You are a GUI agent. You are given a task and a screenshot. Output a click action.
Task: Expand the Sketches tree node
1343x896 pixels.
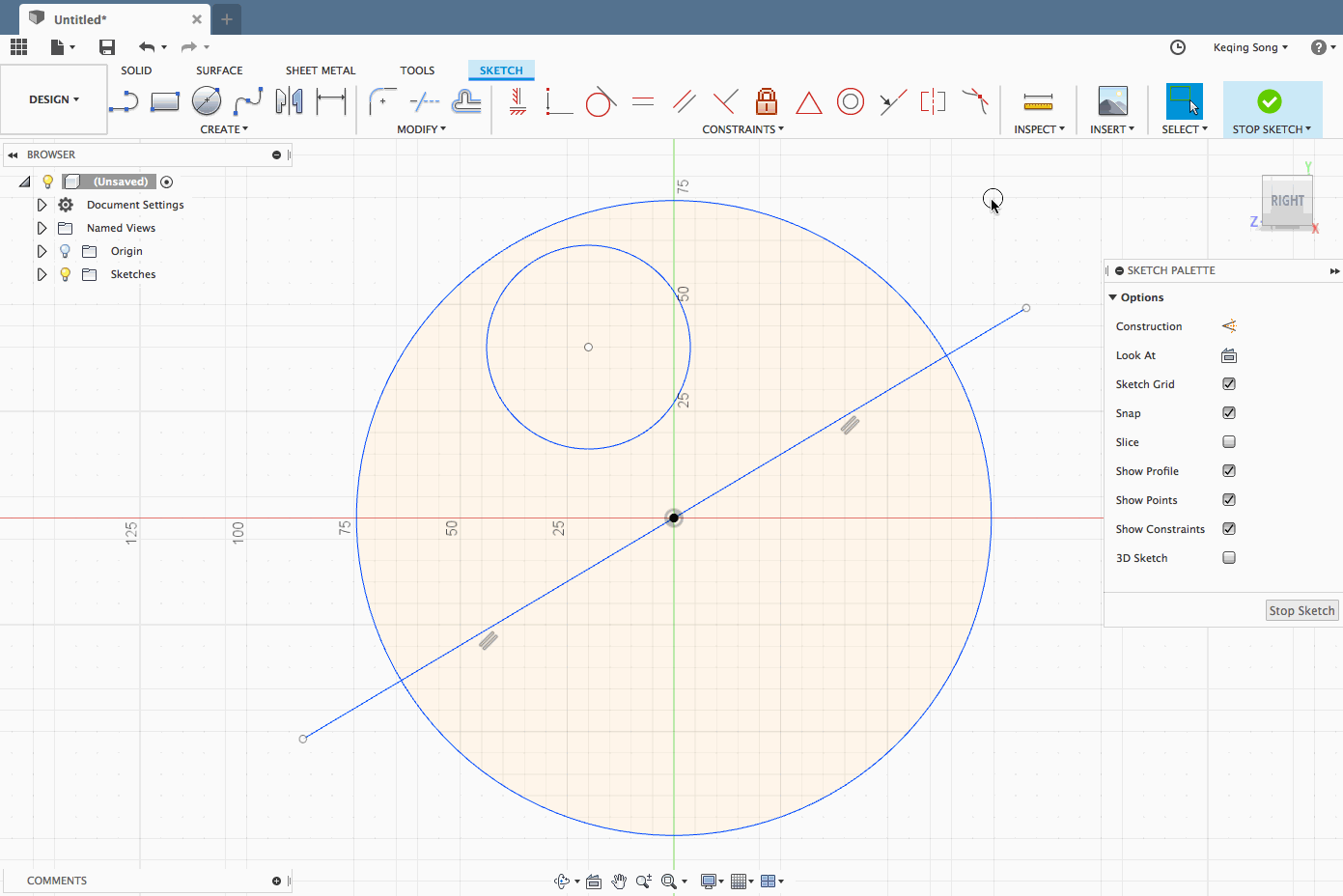[x=42, y=274]
